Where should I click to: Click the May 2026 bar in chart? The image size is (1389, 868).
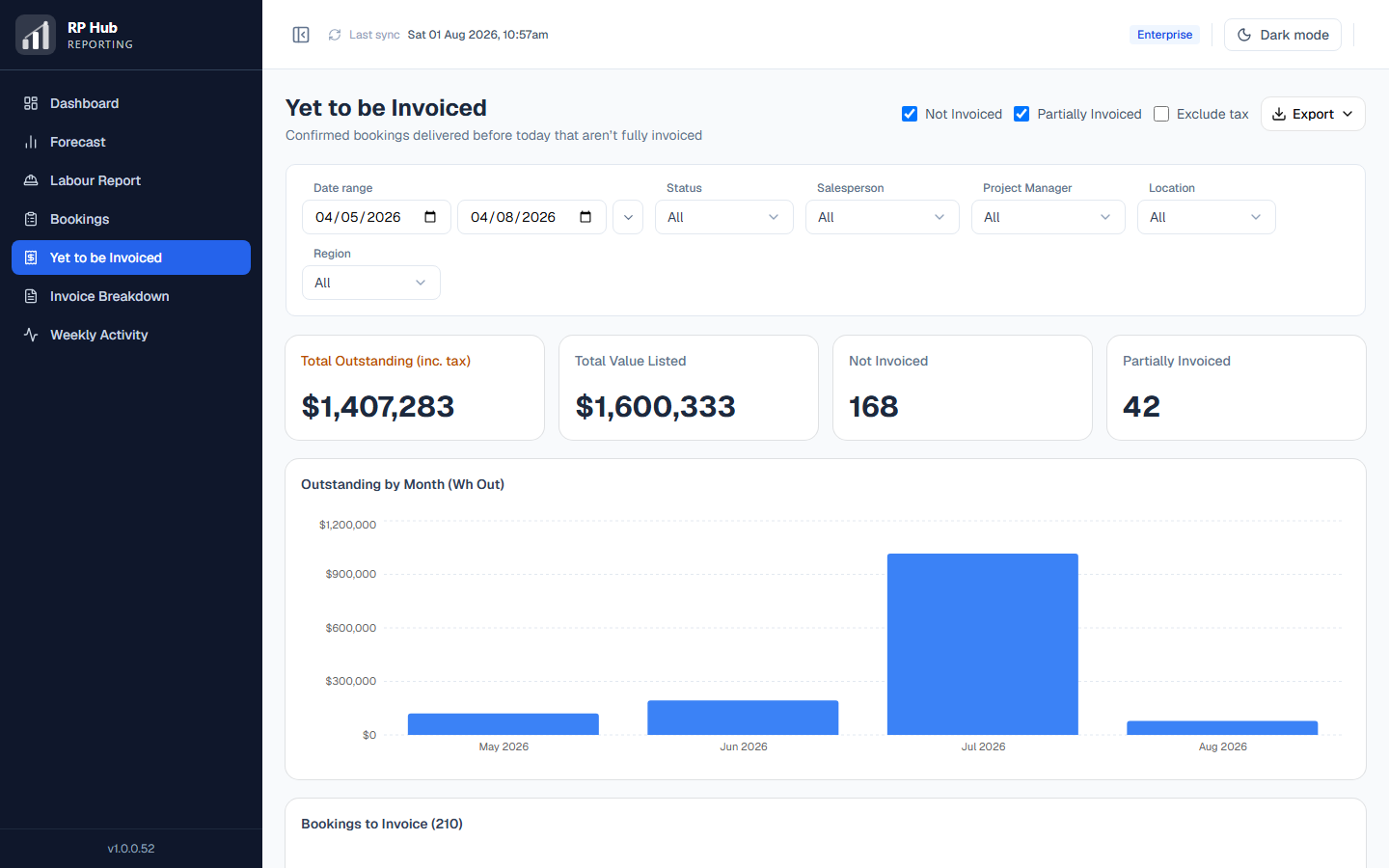click(x=504, y=724)
